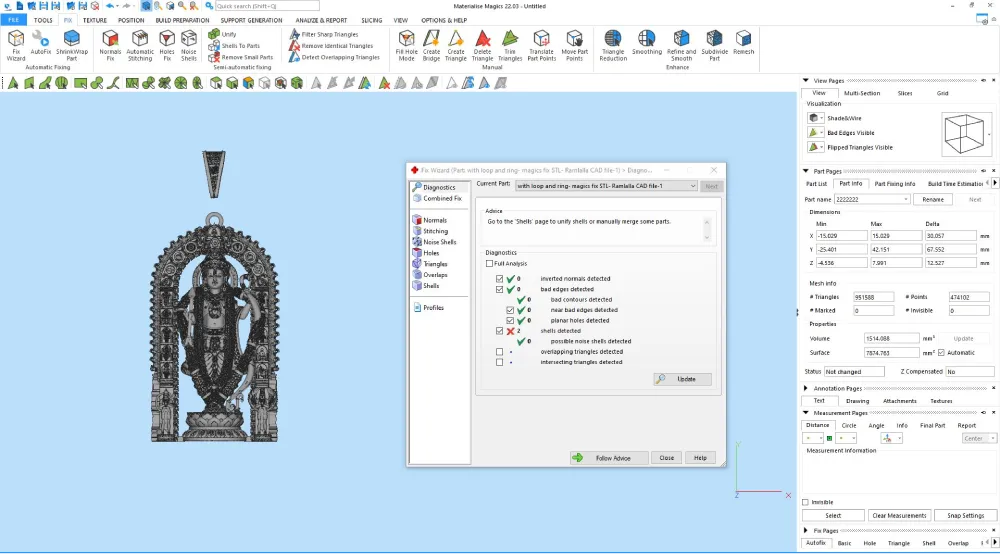Run Automatic Stitching
The width and height of the screenshot is (1000, 554).
(140, 45)
